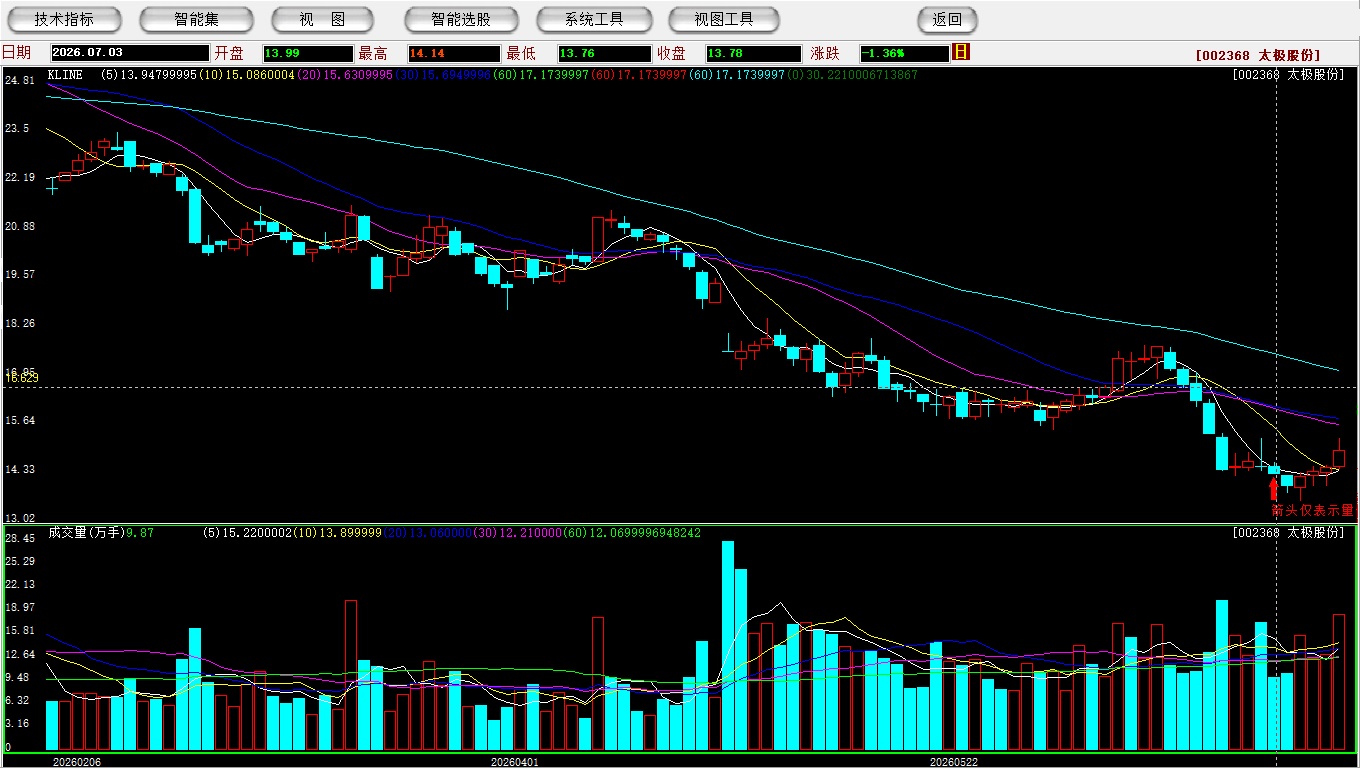The width and height of the screenshot is (1360, 768).
Task: Select the (10)15.0860004 moving average legend
Action: (x=247, y=75)
